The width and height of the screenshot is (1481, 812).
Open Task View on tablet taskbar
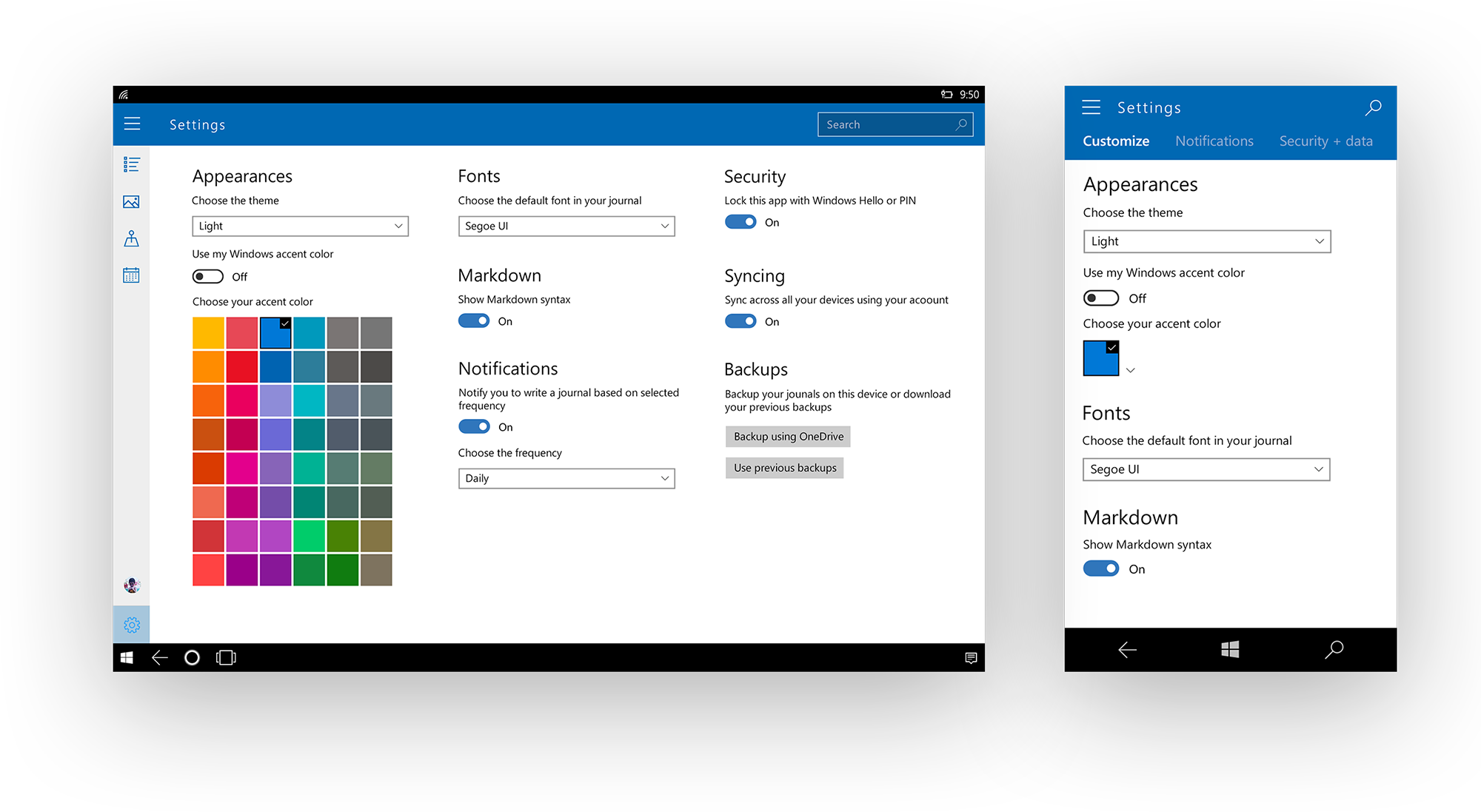tap(226, 657)
